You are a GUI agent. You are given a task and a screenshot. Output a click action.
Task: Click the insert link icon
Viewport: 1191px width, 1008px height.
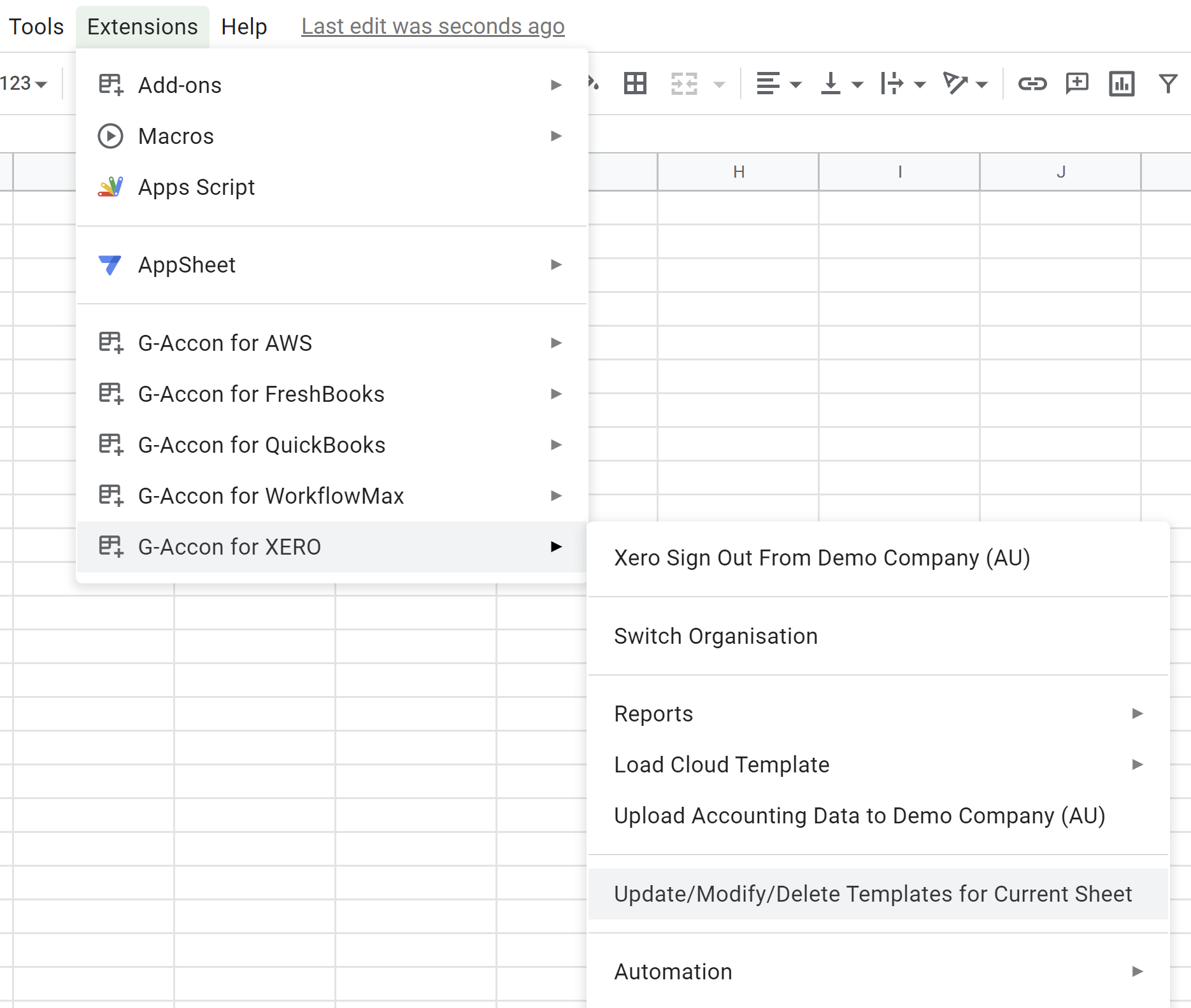coord(1032,83)
